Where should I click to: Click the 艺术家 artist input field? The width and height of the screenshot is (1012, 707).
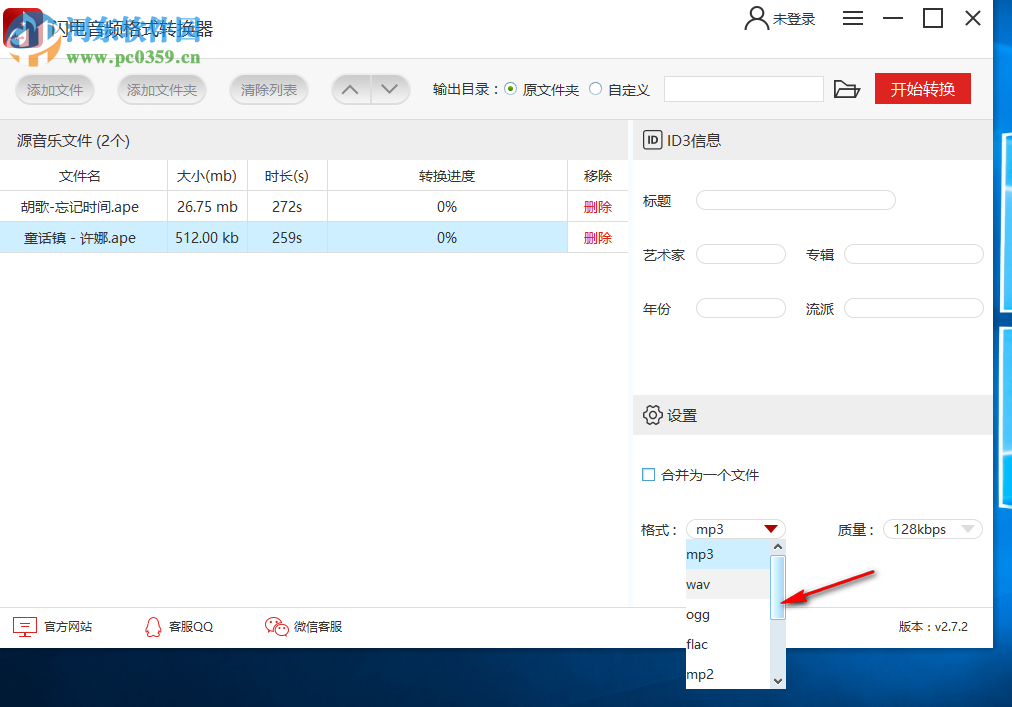click(740, 254)
